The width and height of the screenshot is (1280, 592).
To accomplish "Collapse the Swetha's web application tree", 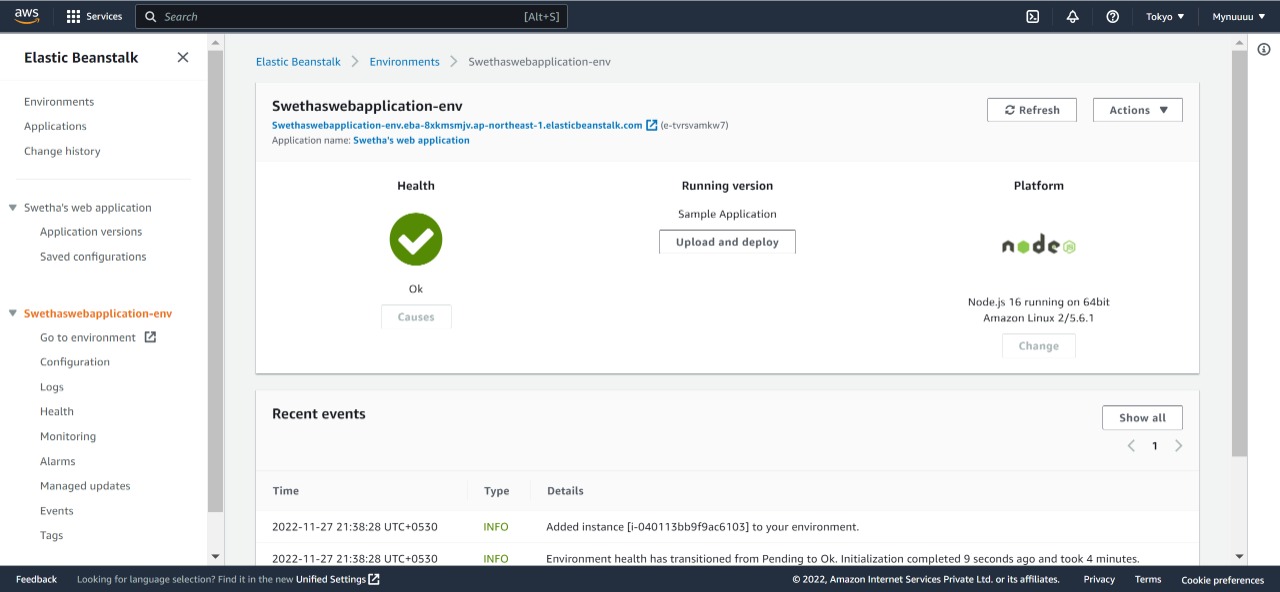I will 13,208.
